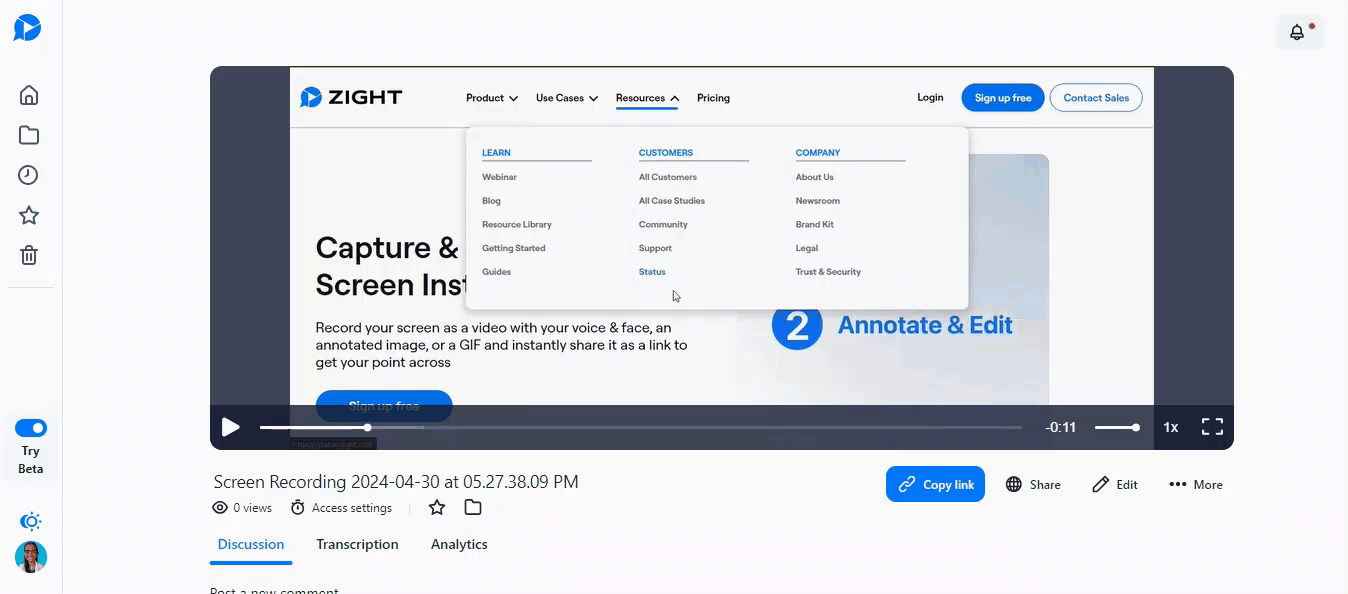The width and height of the screenshot is (1348, 594).
Task: Expand the Product dropdown in the video
Action: click(492, 98)
